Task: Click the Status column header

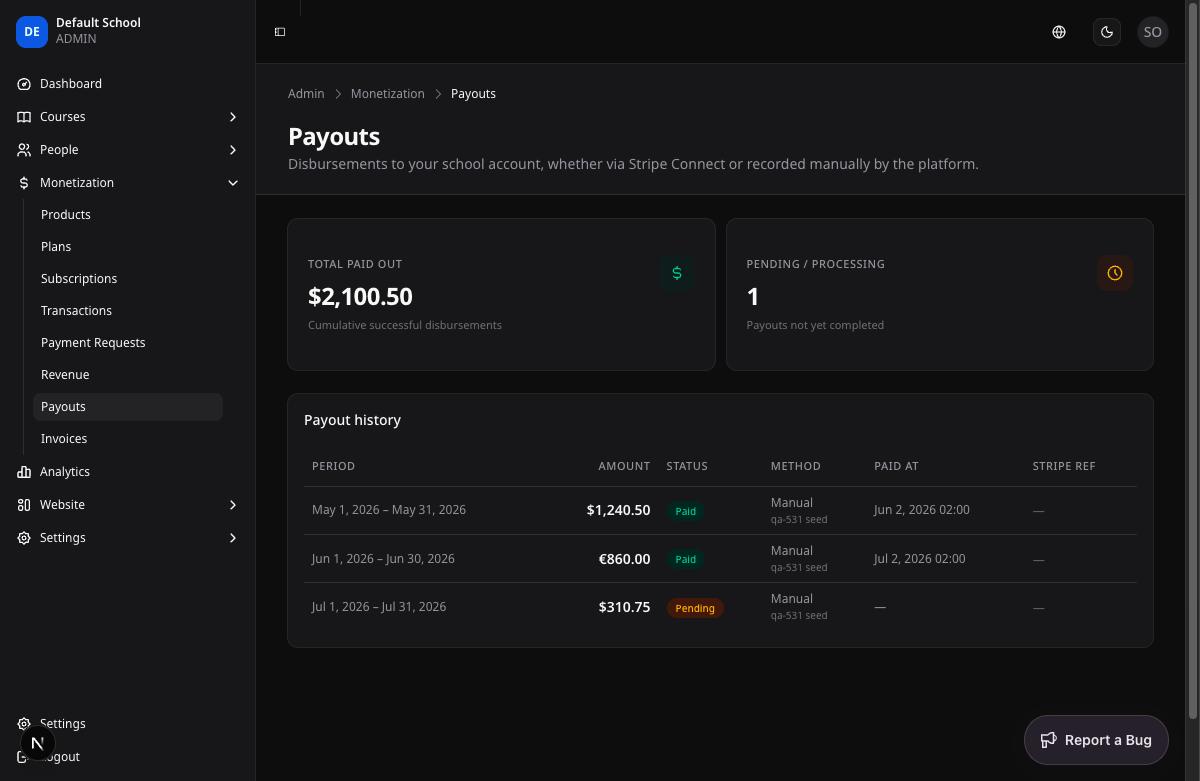Action: (x=687, y=466)
